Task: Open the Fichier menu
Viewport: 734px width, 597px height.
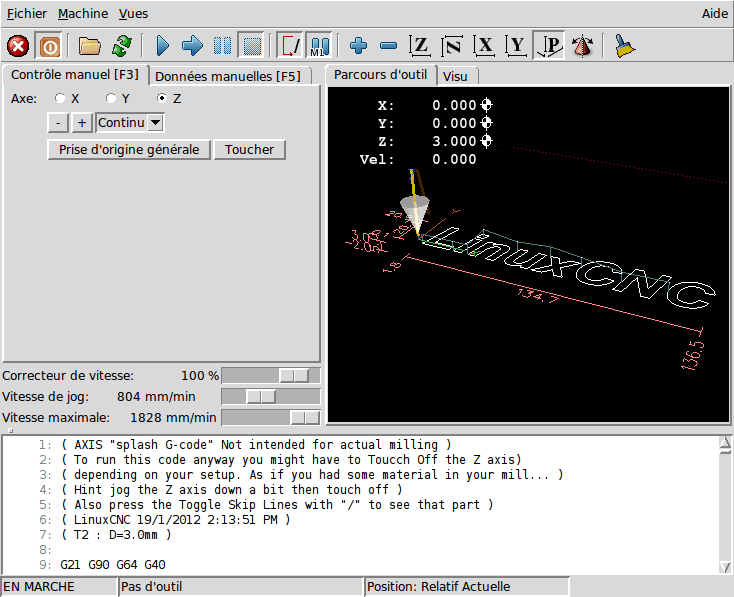Action: [27, 14]
